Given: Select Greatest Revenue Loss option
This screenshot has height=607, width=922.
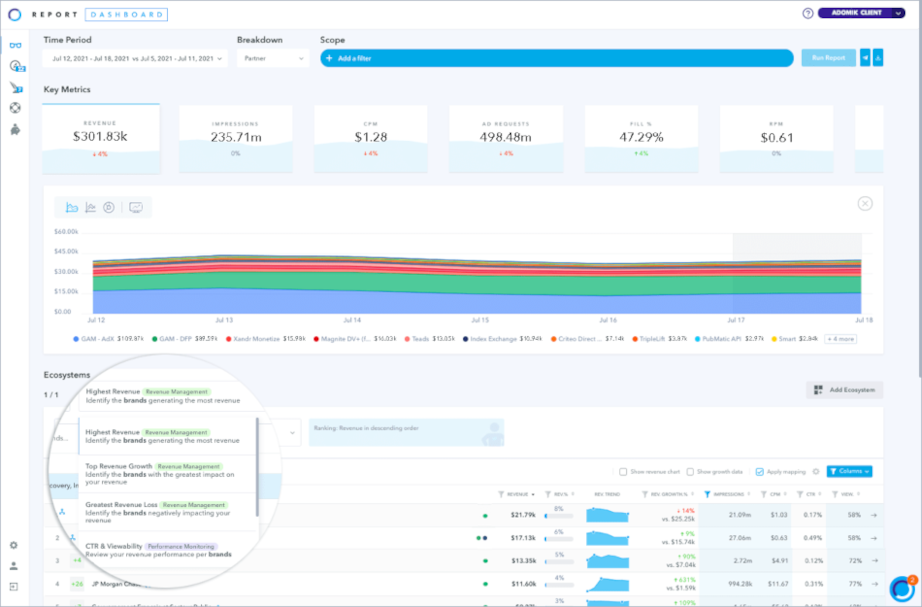Looking at the screenshot, I should 168,512.
